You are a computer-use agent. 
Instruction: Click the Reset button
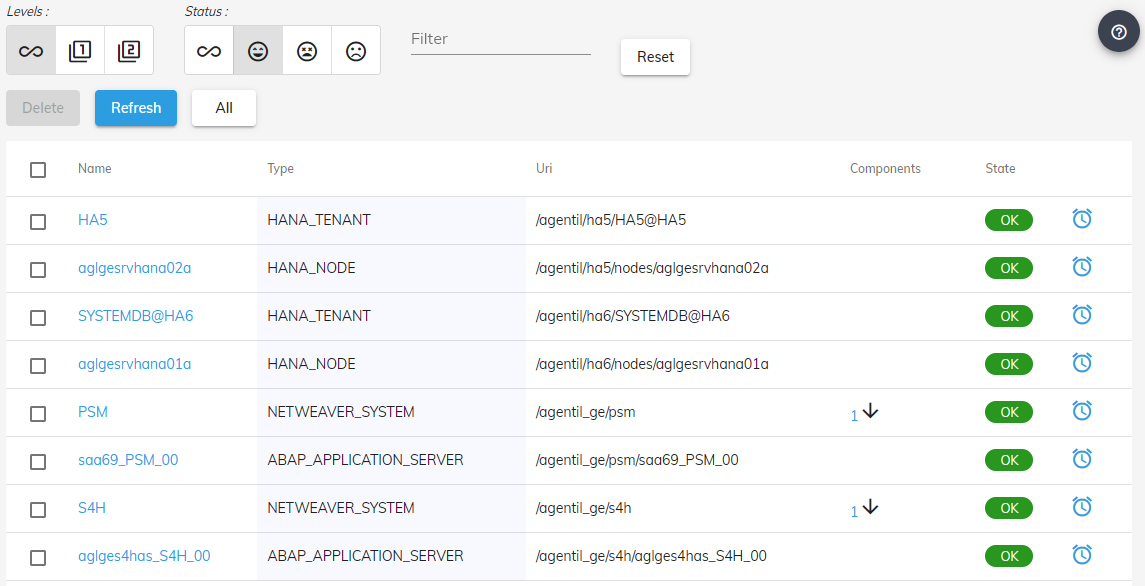click(655, 57)
